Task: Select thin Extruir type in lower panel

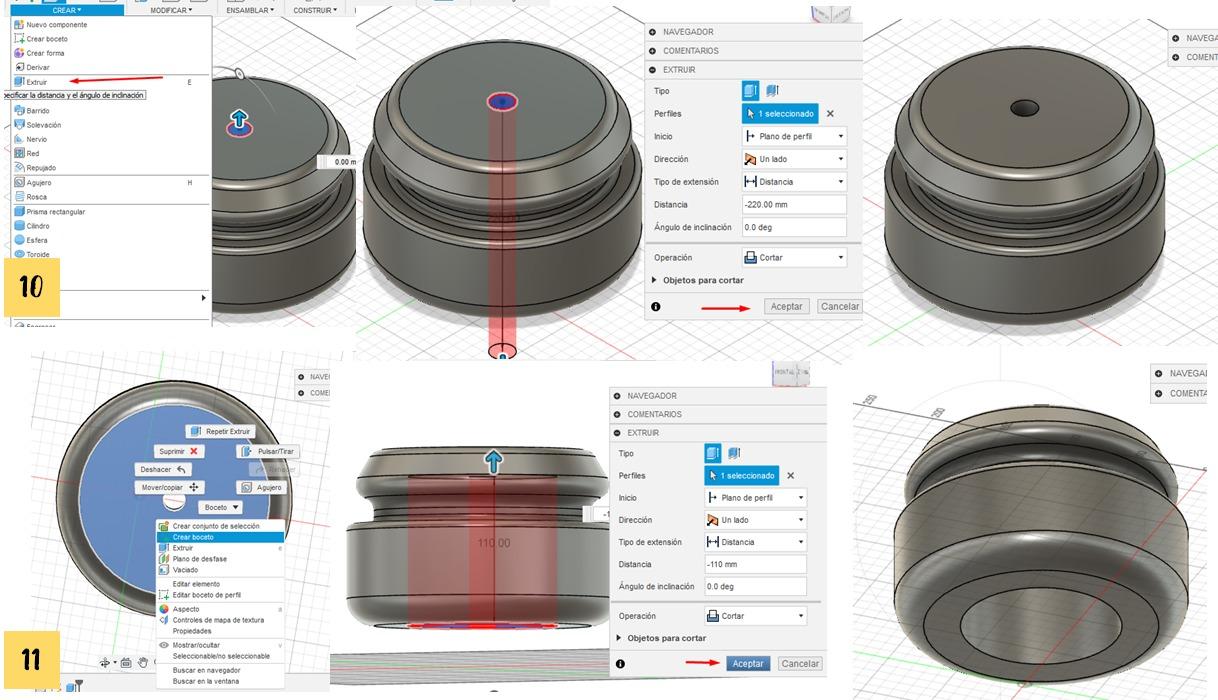Action: click(x=734, y=453)
